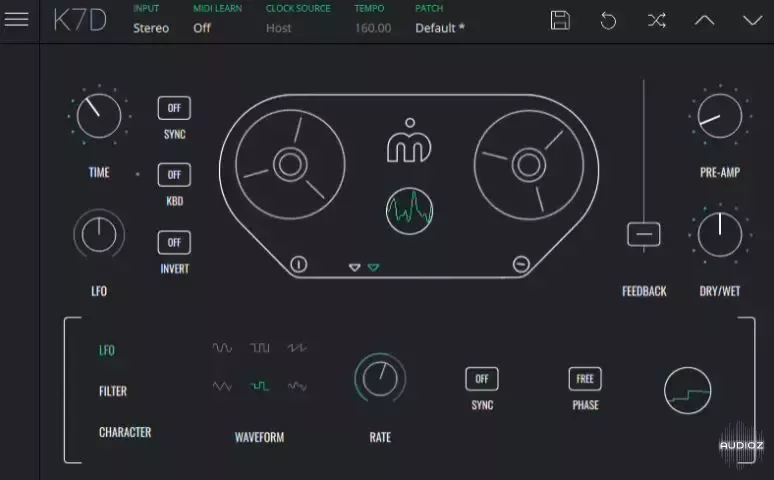Select the sawtooth LFO waveform
774x480 pixels.
click(x=297, y=348)
